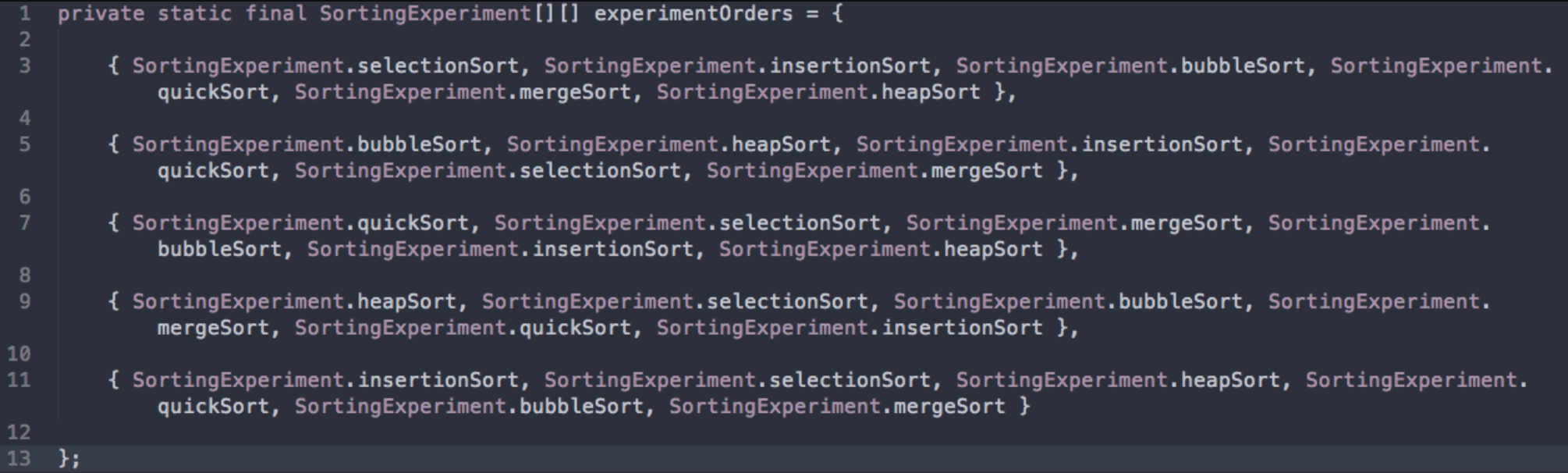Click line number 13 in the gutter
The width and height of the screenshot is (1568, 473).
(19, 458)
